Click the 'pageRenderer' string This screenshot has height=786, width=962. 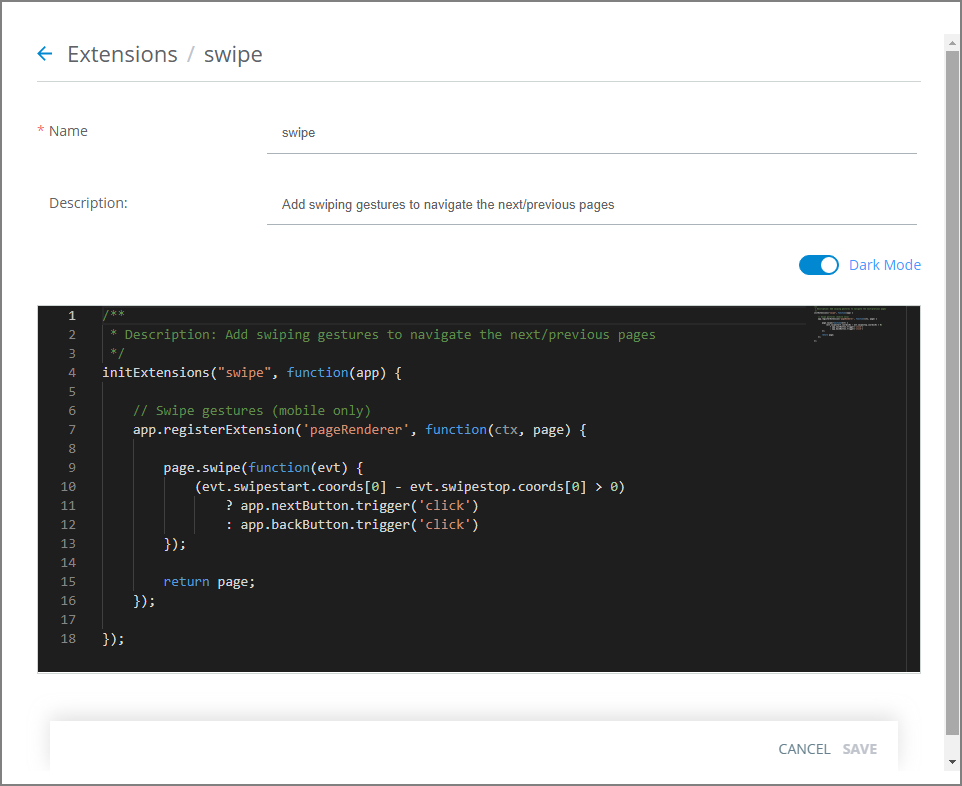356,430
